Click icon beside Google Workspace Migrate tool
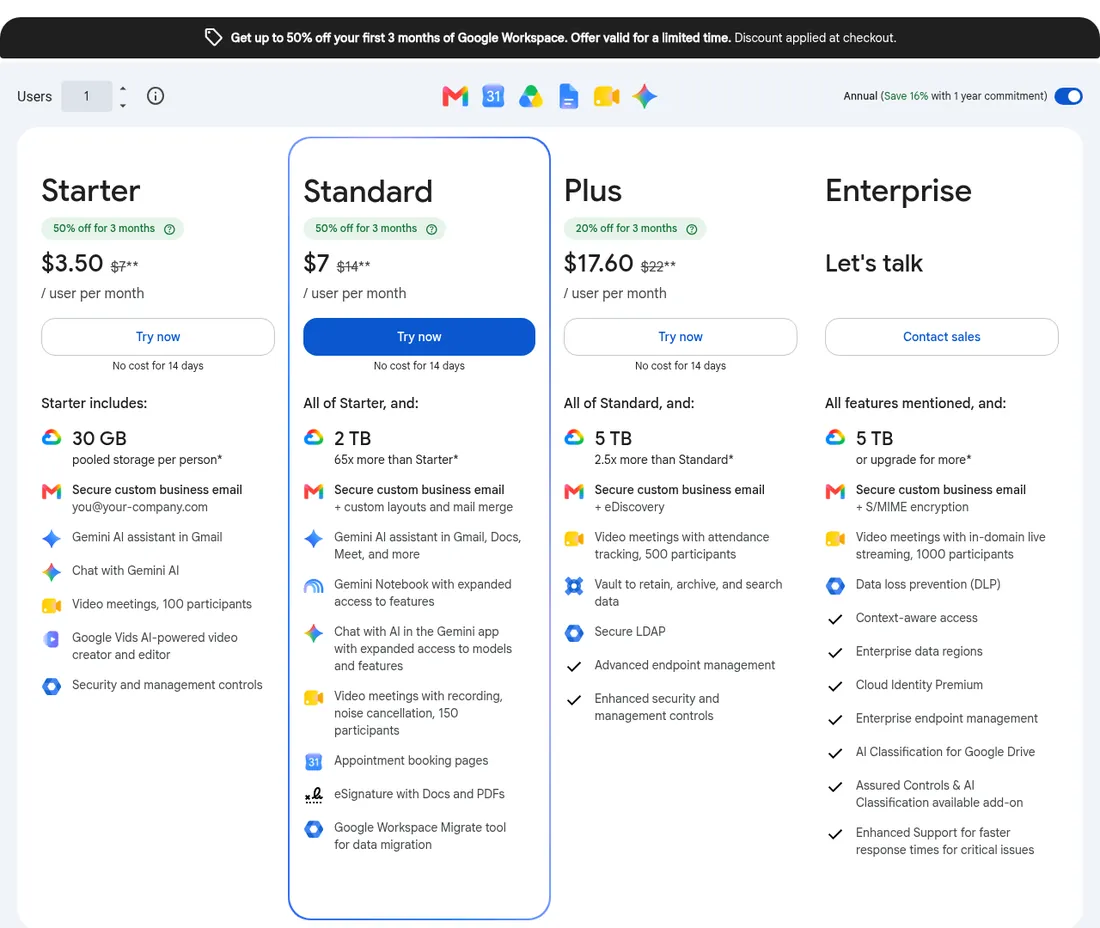Screen dimensions: 1100x928 click(x=314, y=829)
